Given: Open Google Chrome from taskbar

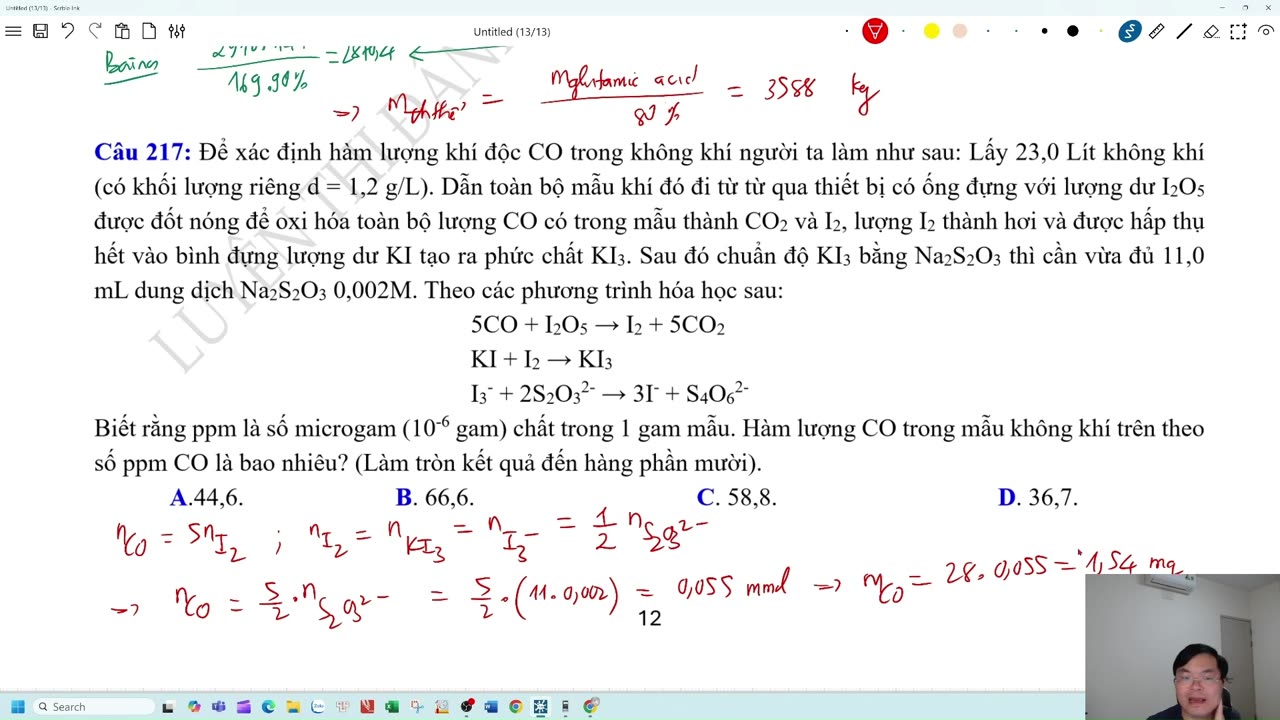Looking at the screenshot, I should tap(515, 707).
